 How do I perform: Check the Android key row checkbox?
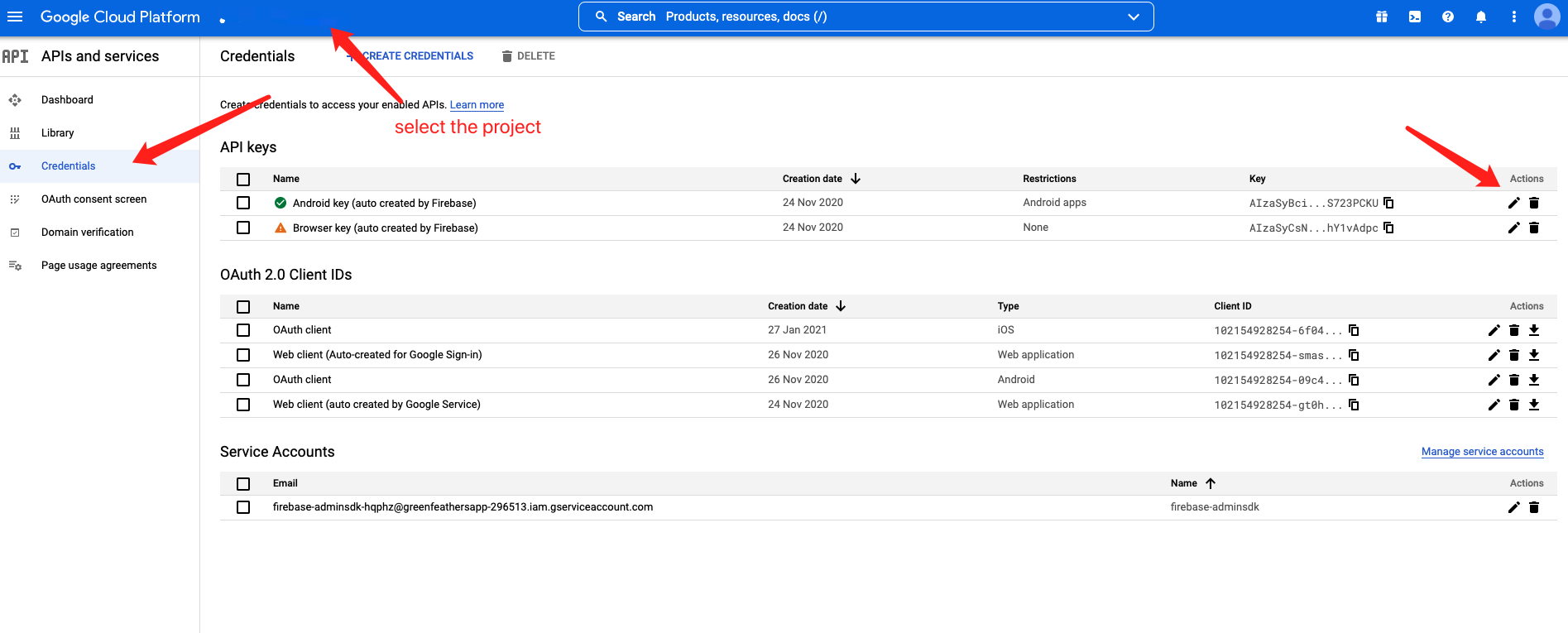pyautogui.click(x=243, y=203)
